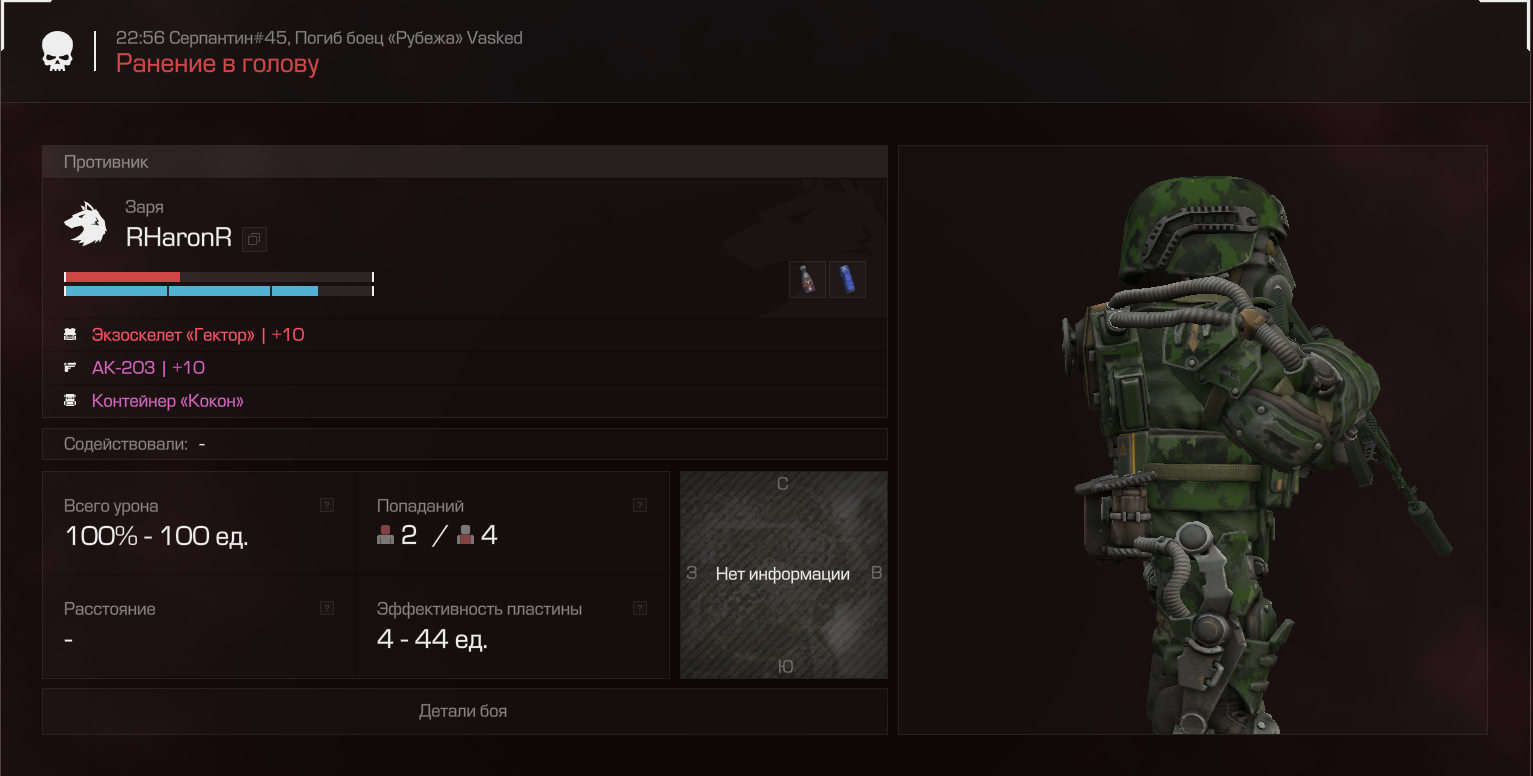Screen dimensions: 1533x776
Task: Copy the player name RHaronR
Action: 254,239
